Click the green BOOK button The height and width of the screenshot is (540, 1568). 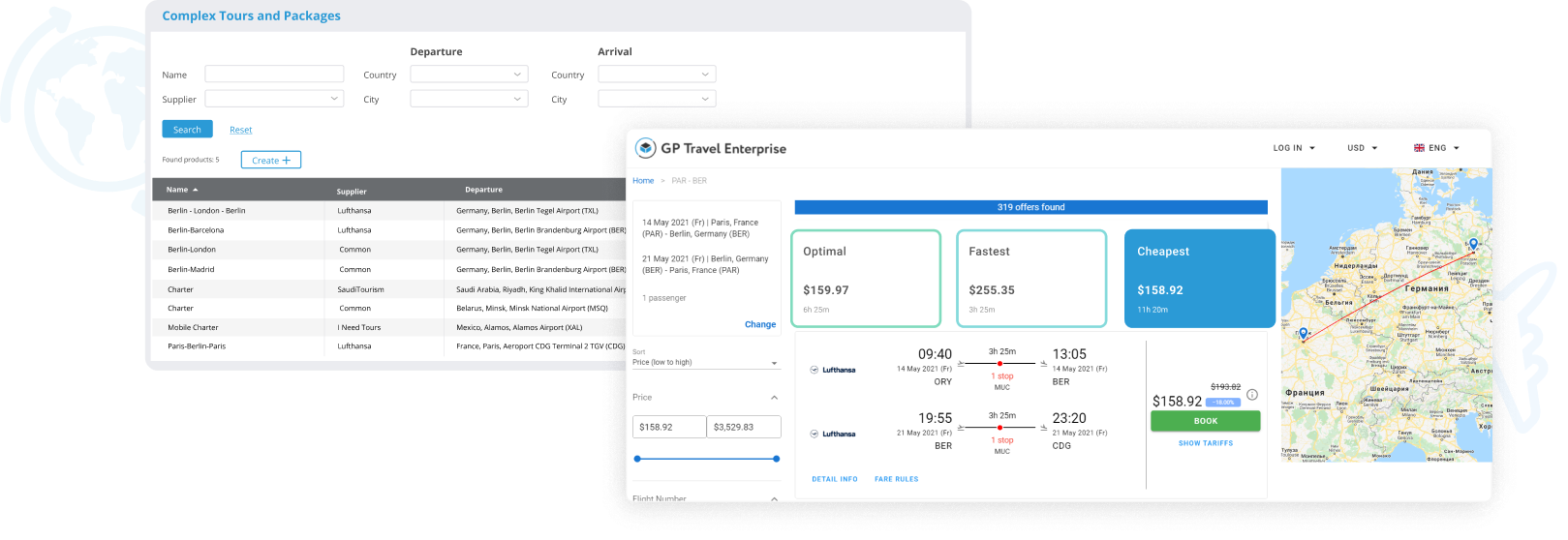(1206, 421)
